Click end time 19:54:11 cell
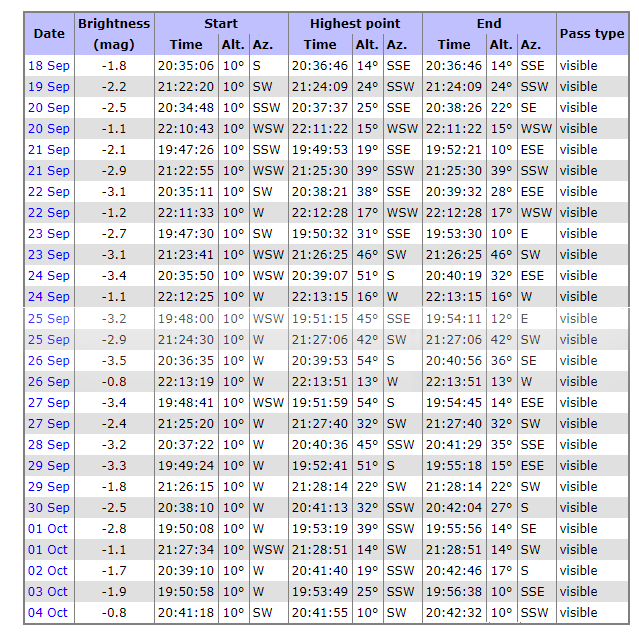This screenshot has width=639, height=636. pyautogui.click(x=454, y=319)
